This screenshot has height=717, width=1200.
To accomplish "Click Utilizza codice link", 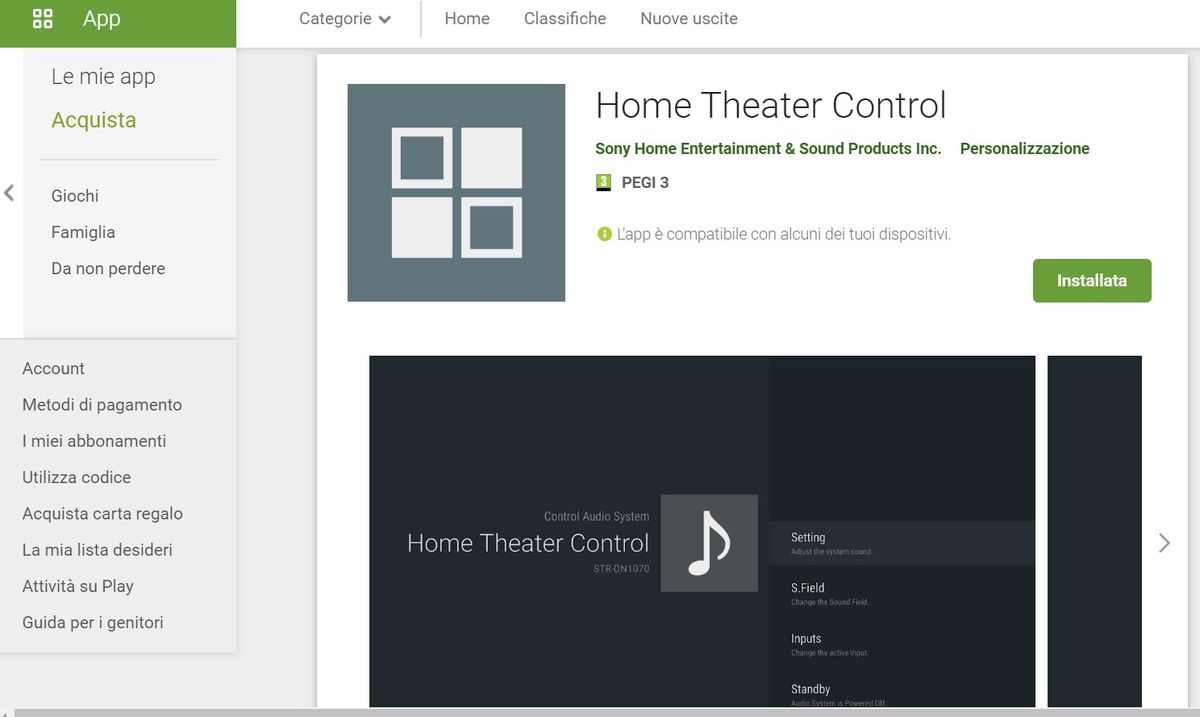I will point(77,477).
